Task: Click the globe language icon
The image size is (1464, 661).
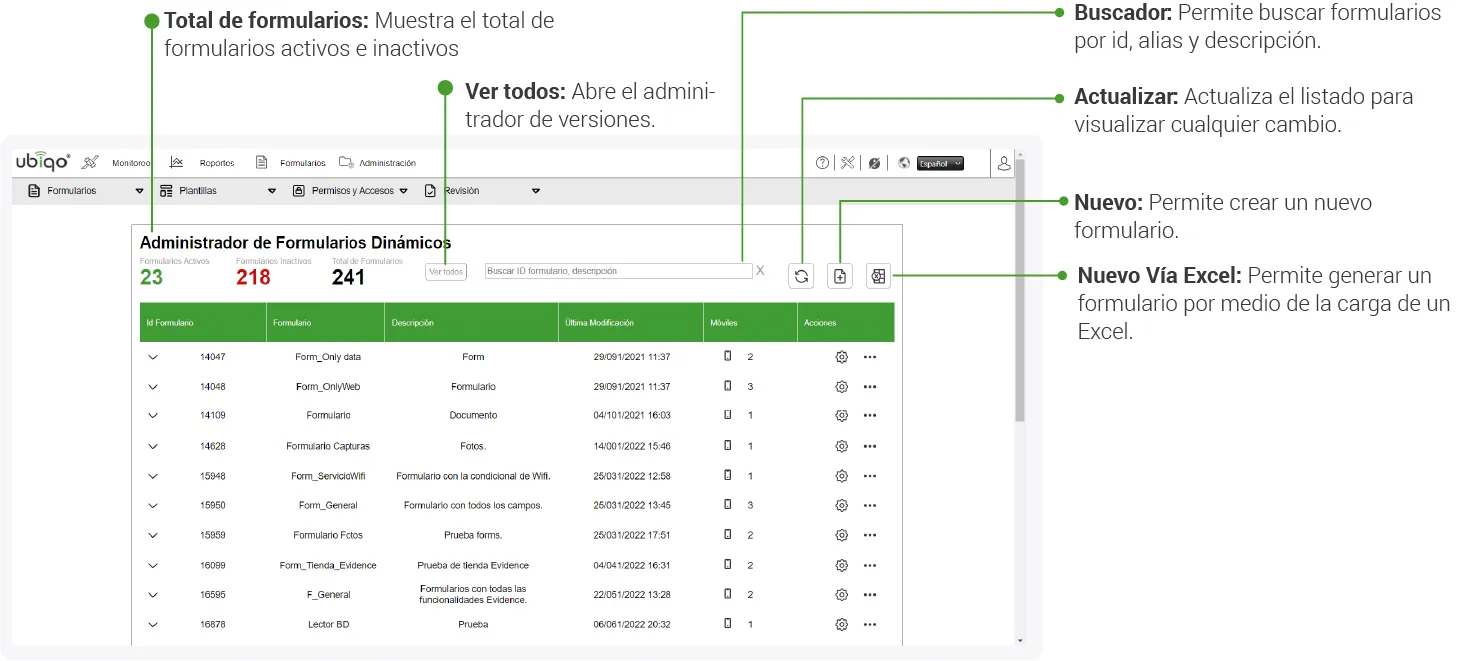Action: coord(904,163)
